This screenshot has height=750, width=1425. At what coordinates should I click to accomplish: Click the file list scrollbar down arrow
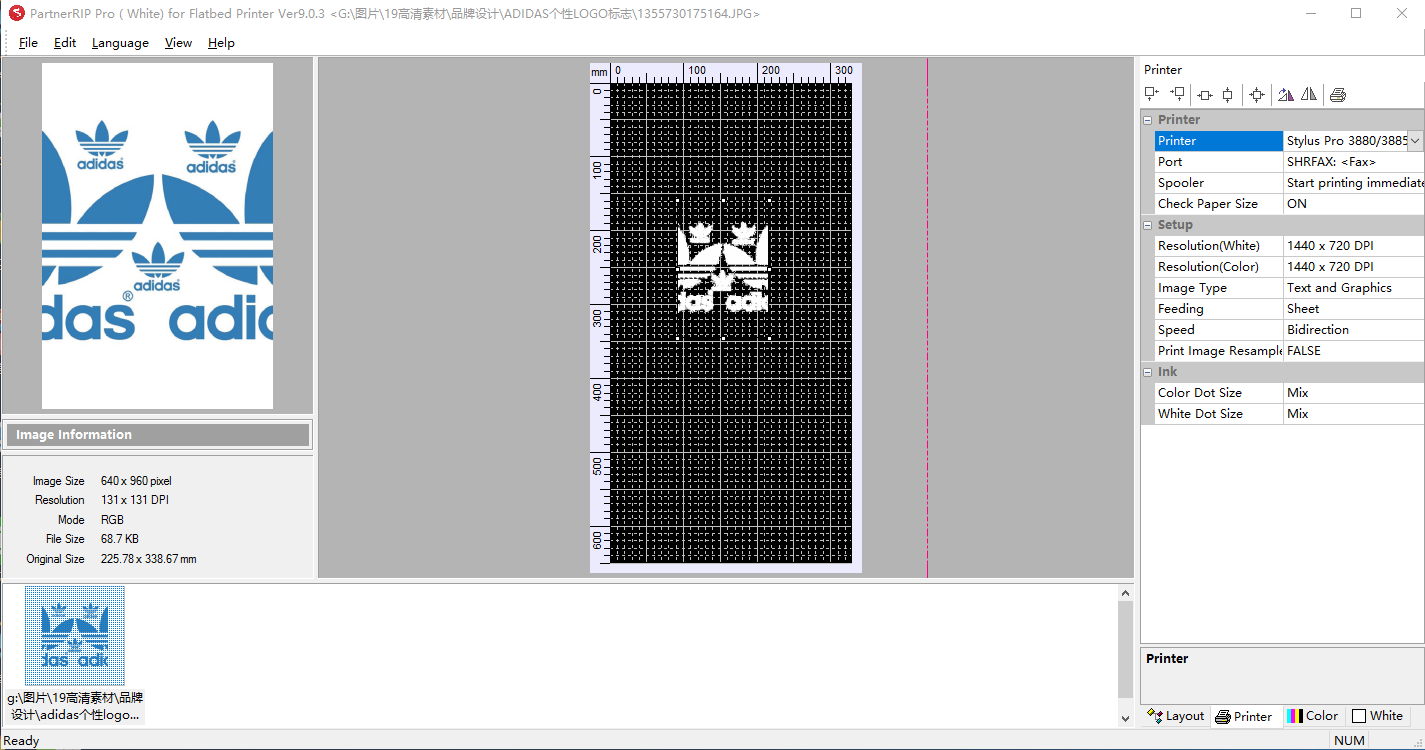[x=1125, y=718]
